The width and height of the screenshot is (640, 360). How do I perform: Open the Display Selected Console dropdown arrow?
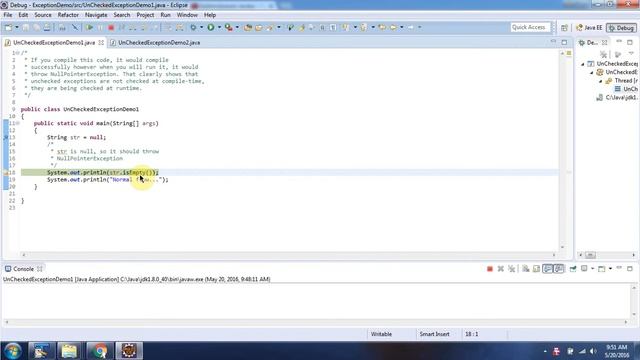593,269
